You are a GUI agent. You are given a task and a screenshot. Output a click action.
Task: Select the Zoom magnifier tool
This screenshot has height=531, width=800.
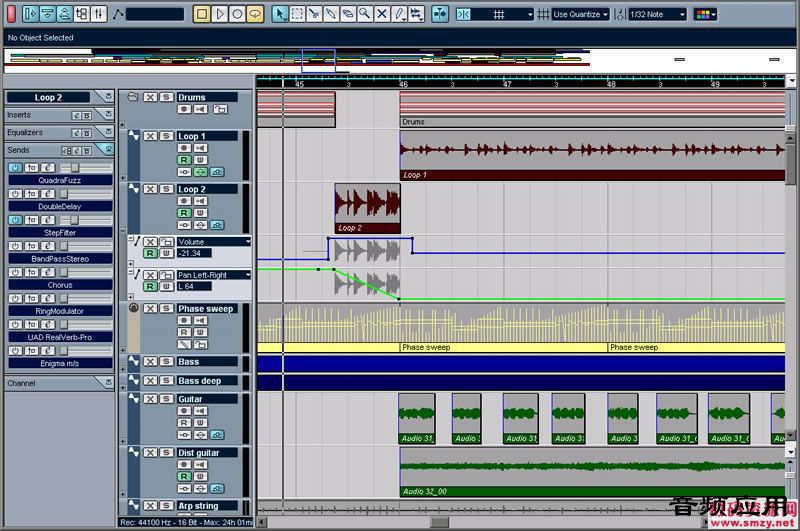point(365,14)
